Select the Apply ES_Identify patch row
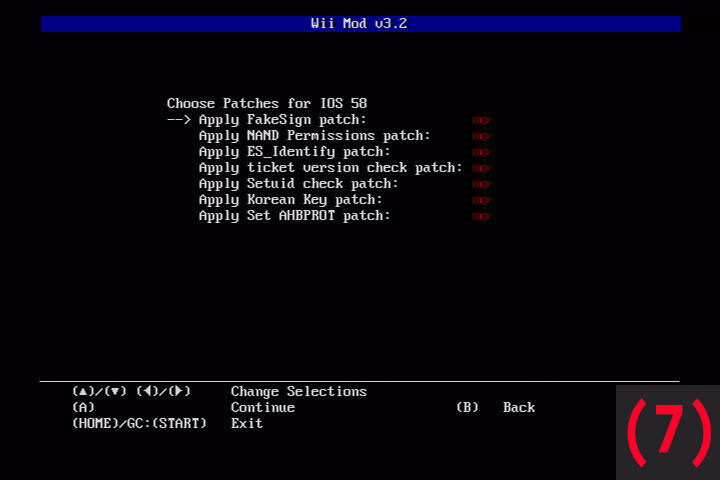 point(294,152)
